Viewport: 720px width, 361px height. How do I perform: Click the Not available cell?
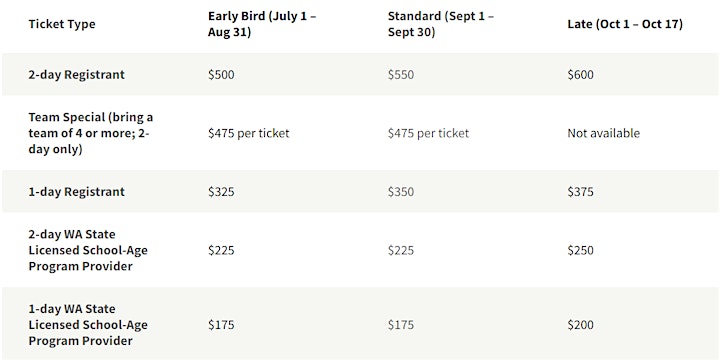point(603,133)
